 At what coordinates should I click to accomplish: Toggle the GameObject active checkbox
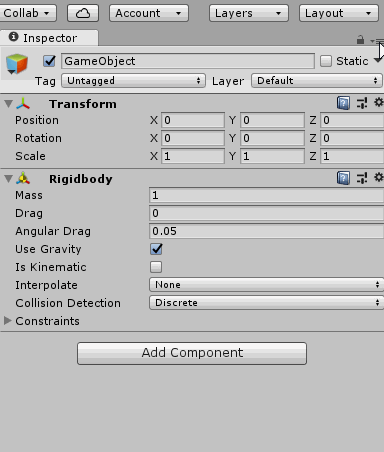(49, 61)
